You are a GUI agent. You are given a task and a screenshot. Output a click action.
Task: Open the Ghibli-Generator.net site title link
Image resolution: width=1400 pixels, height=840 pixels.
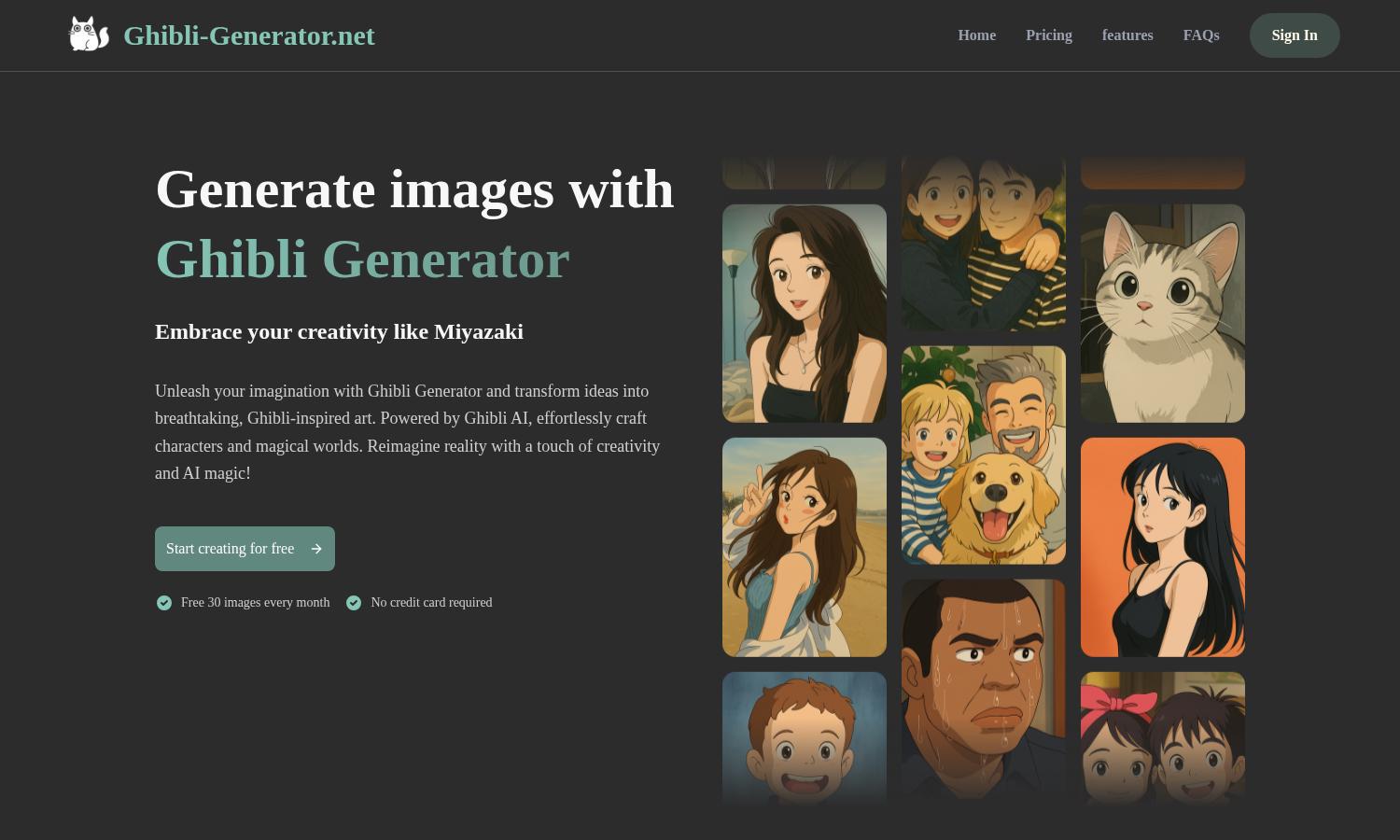pos(248,35)
